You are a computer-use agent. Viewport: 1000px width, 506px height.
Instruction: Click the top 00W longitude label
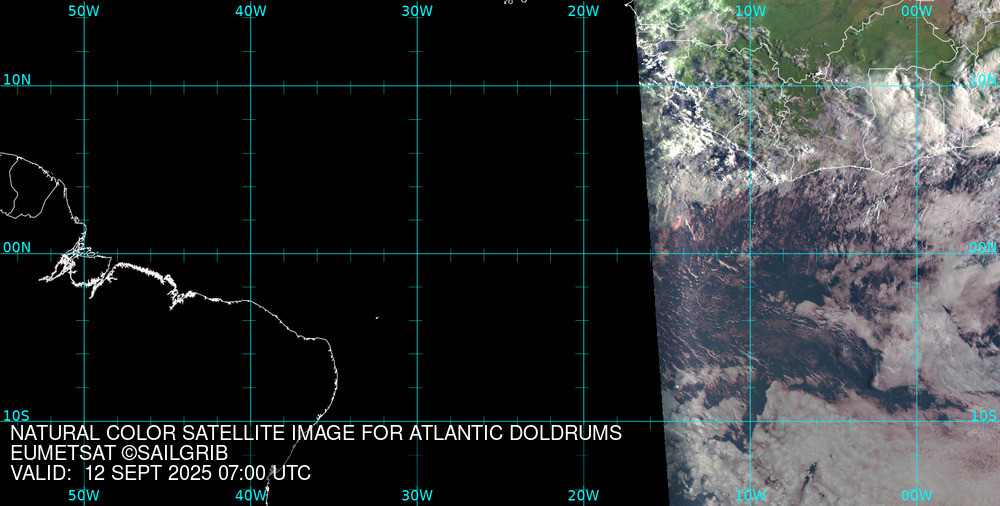[x=918, y=11]
